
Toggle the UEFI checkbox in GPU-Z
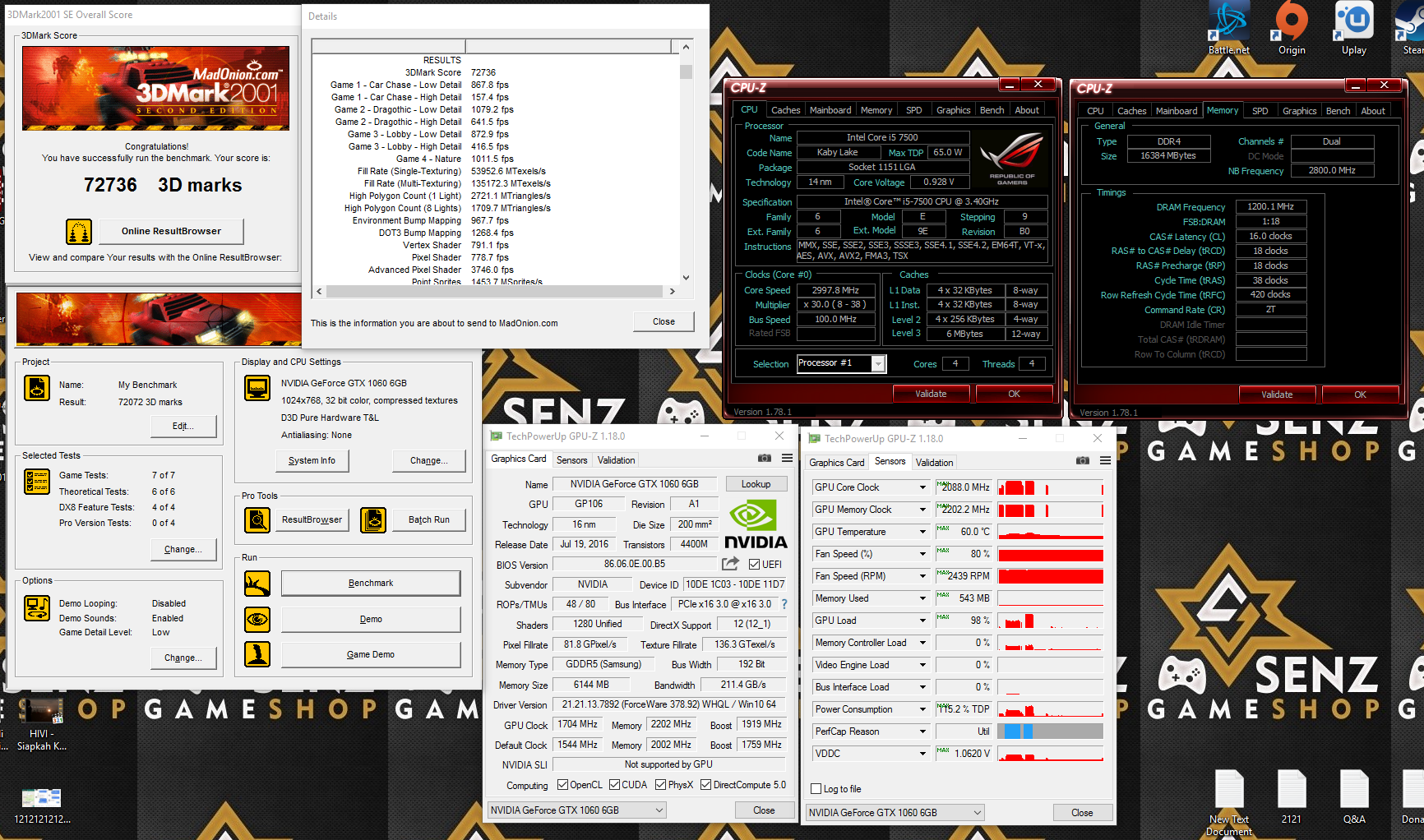pos(754,565)
